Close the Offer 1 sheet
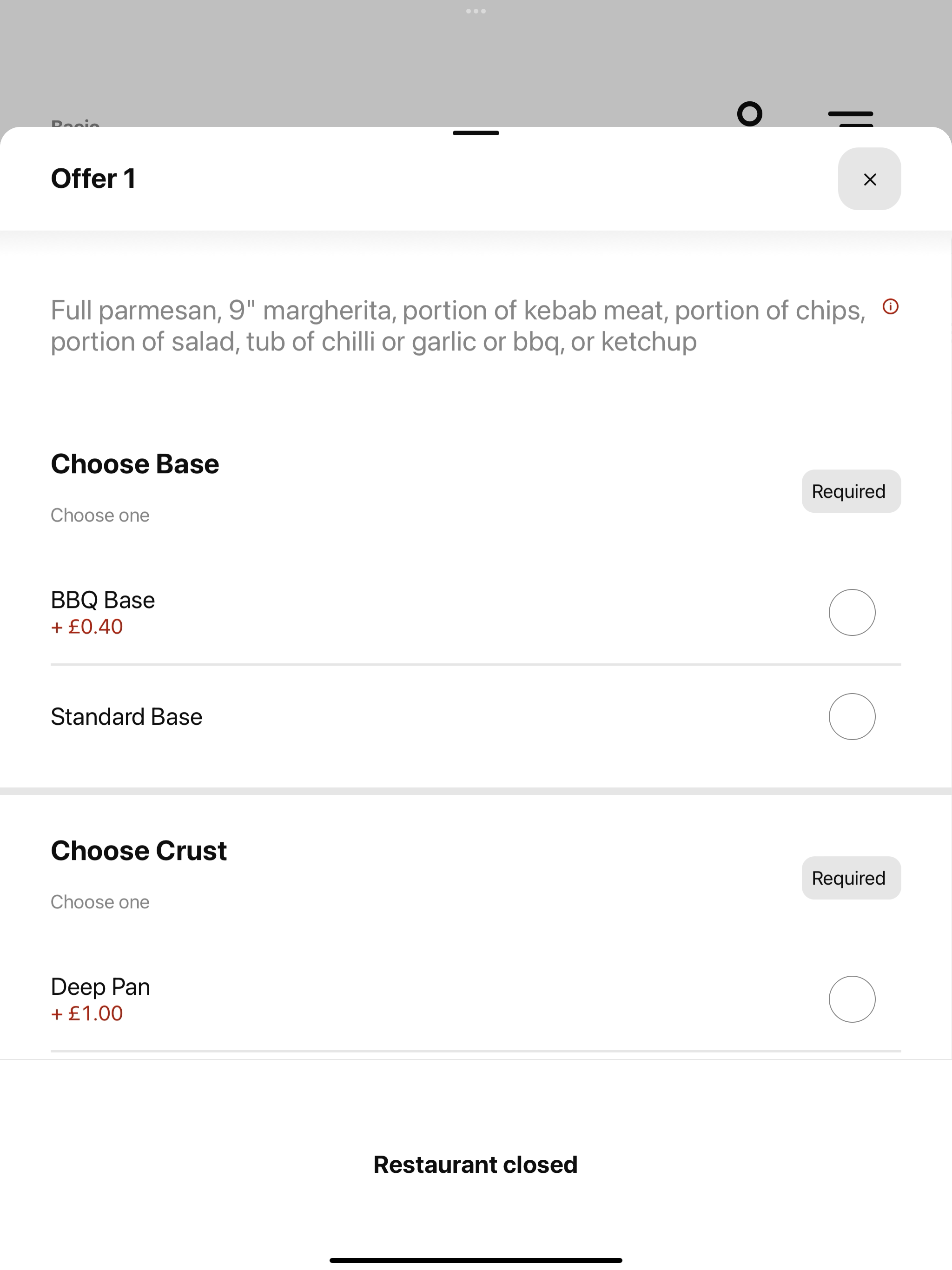This screenshot has width=952, height=1270. tap(869, 179)
